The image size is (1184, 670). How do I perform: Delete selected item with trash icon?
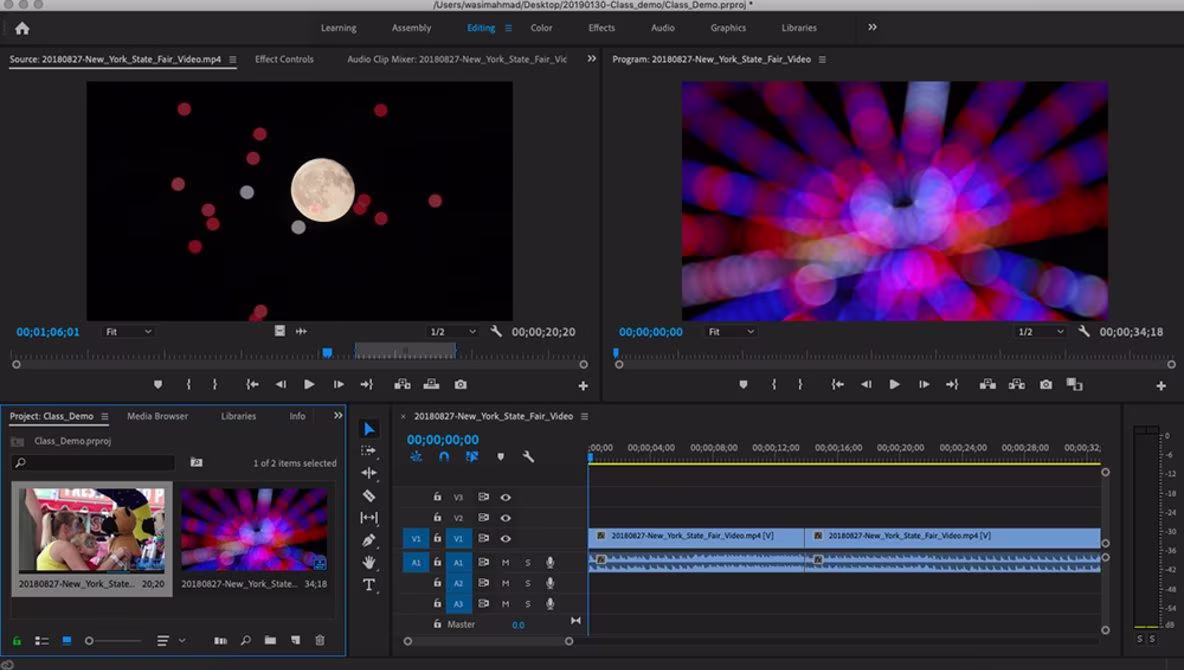click(x=320, y=640)
